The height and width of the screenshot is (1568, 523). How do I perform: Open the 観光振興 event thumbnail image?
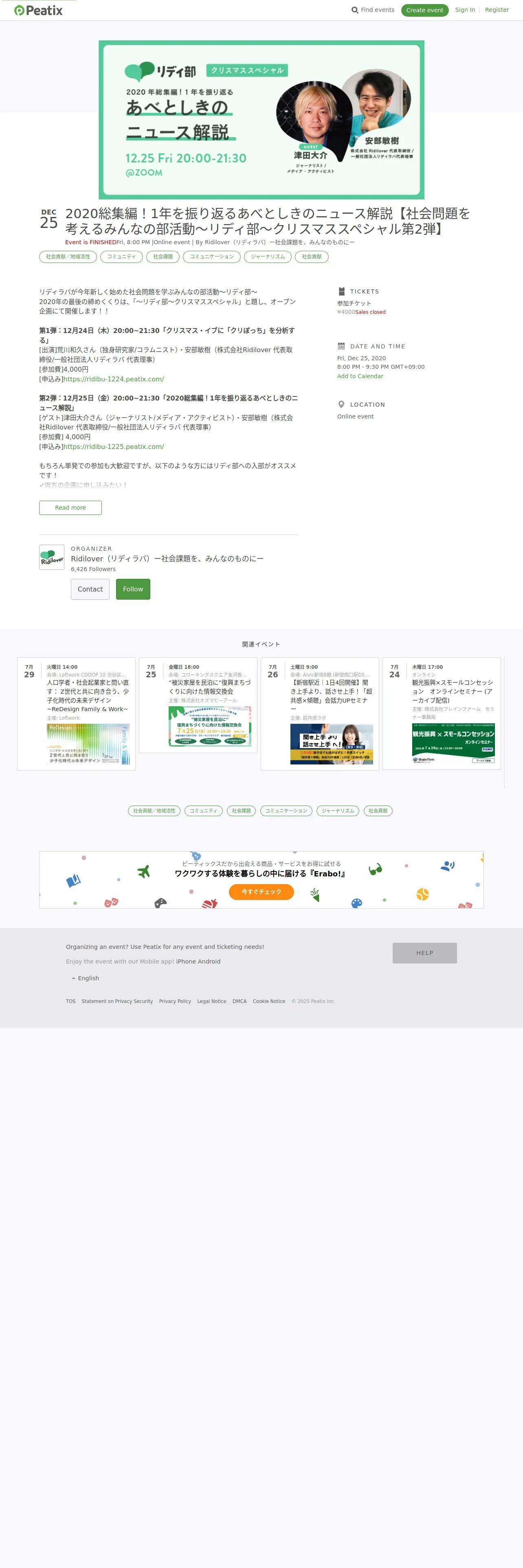pos(454,744)
